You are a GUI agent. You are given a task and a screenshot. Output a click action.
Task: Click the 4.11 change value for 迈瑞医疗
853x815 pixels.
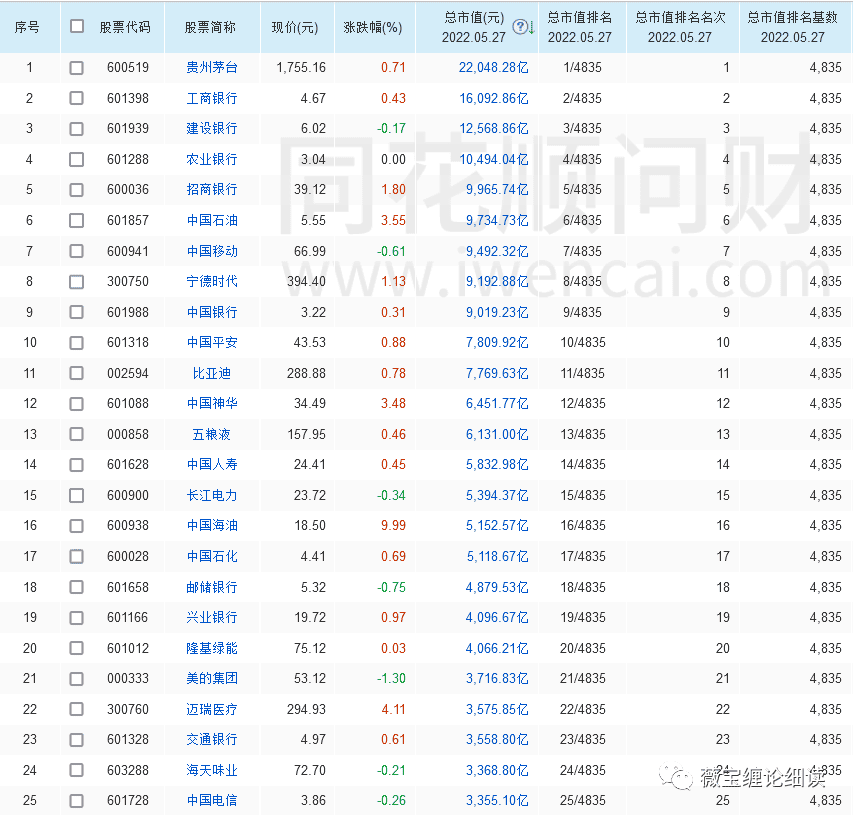[x=393, y=709]
